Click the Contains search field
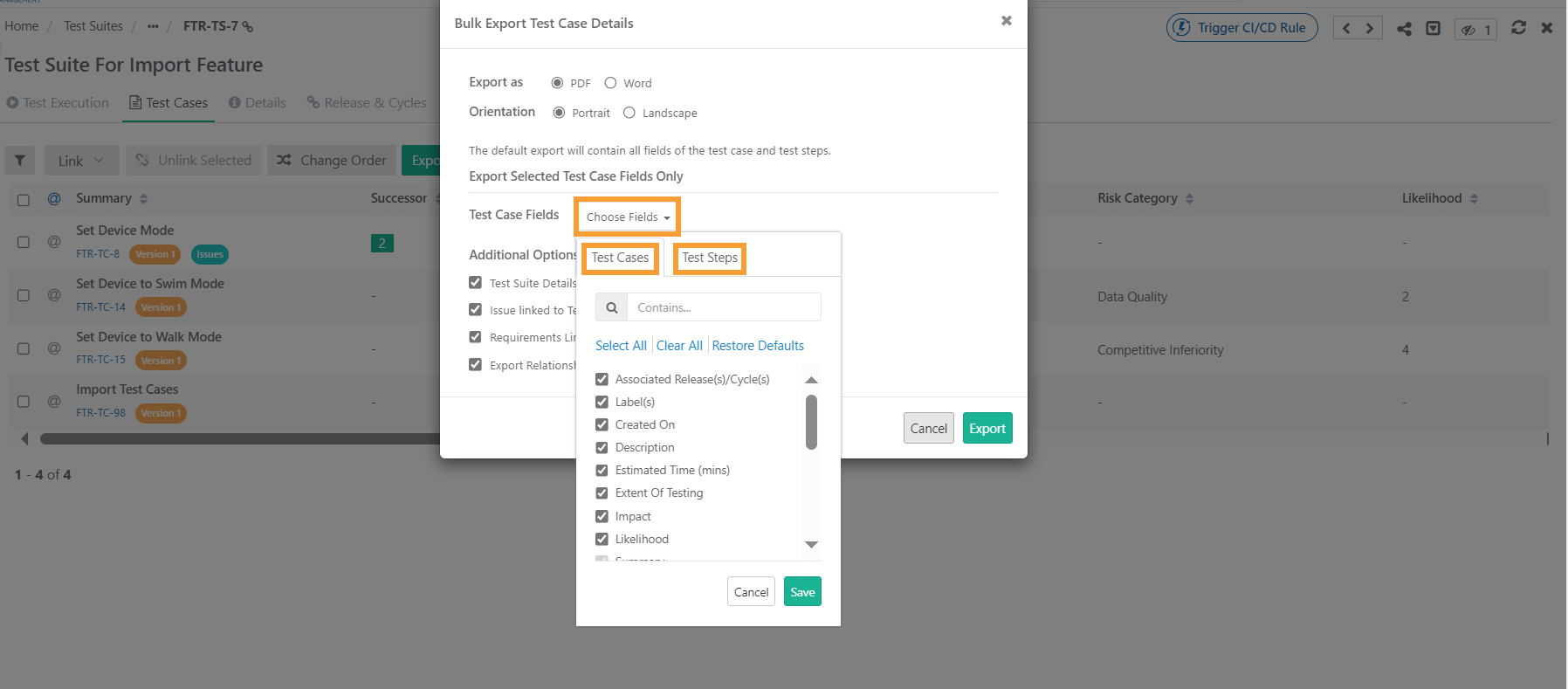Viewport: 1568px width, 689px height. pyautogui.click(x=724, y=307)
